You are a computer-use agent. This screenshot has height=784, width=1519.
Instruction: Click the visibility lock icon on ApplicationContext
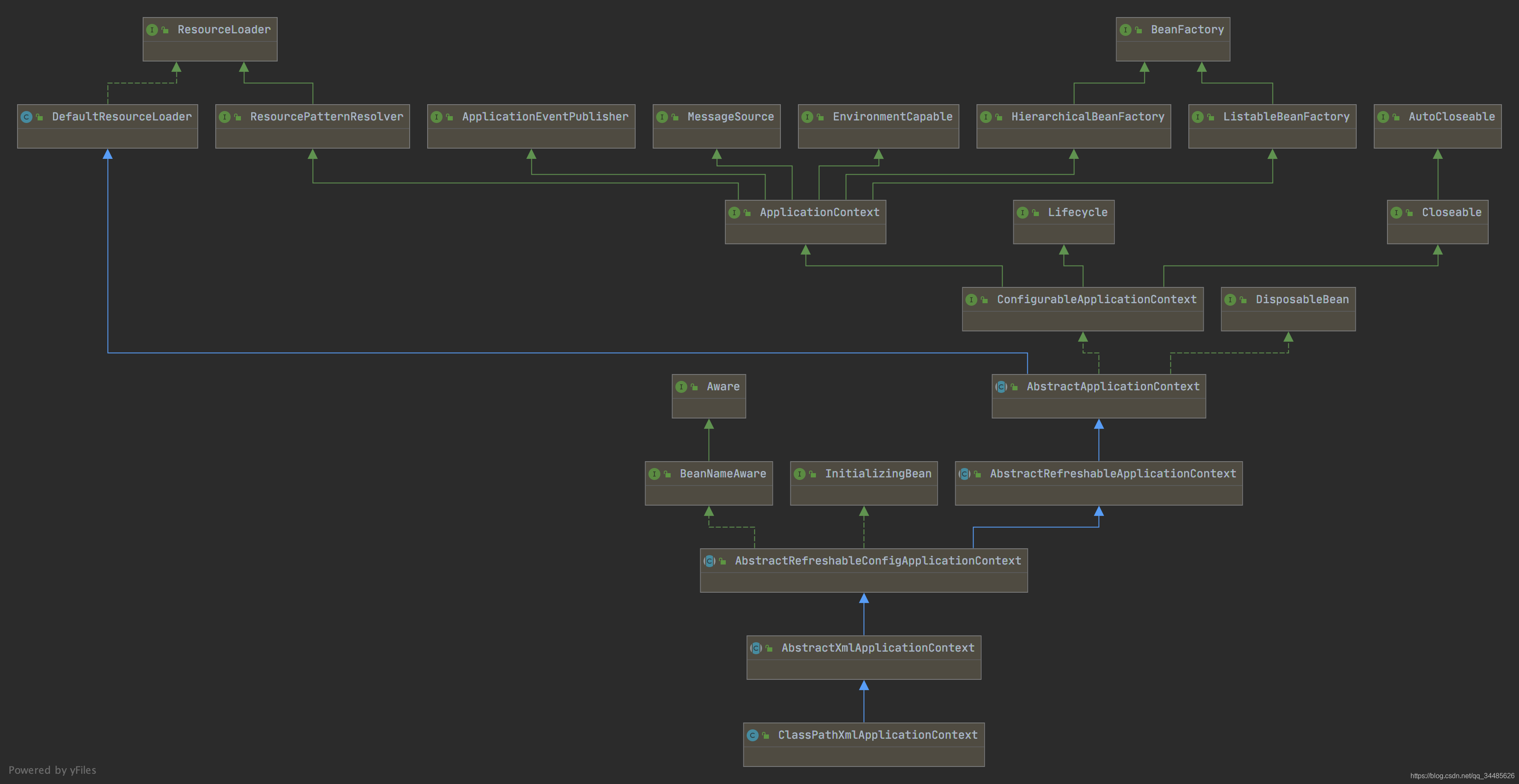pyautogui.click(x=747, y=213)
